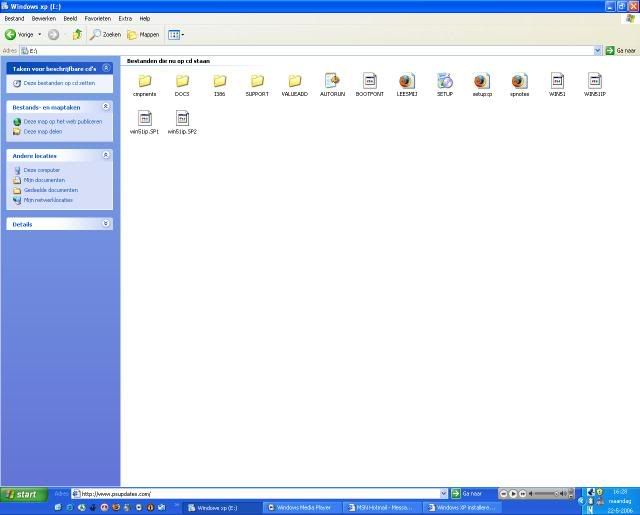Open the Bestand menu
This screenshot has width=640, height=515.
click(14, 19)
